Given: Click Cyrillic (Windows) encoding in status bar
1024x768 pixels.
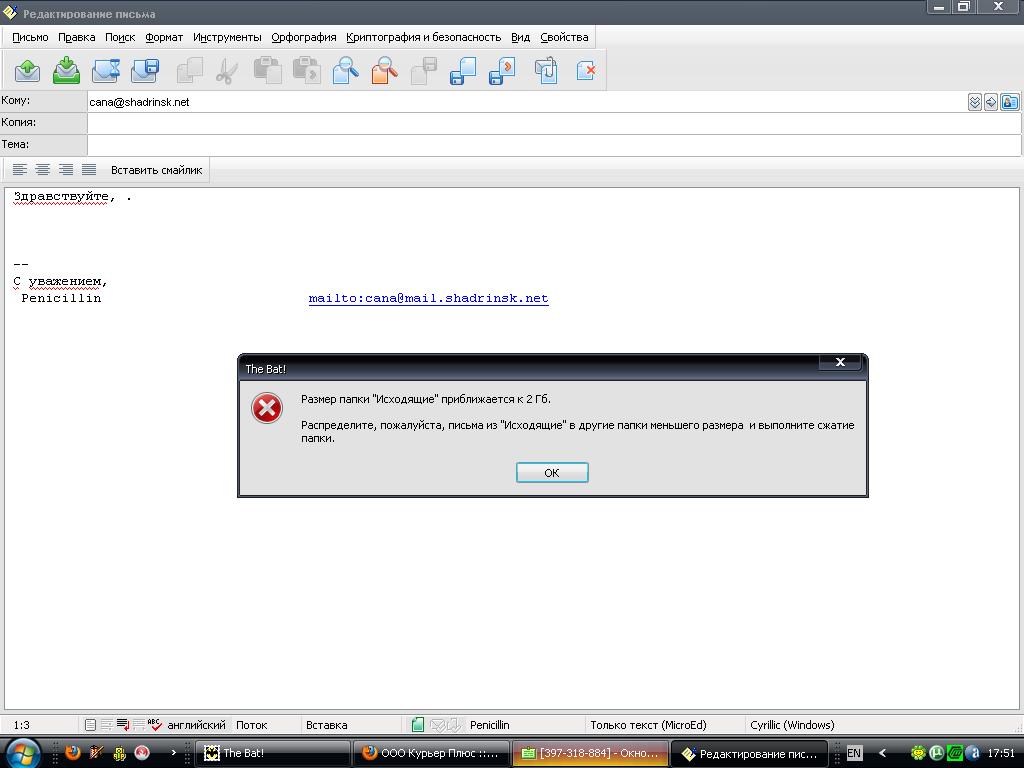Looking at the screenshot, I should 792,725.
